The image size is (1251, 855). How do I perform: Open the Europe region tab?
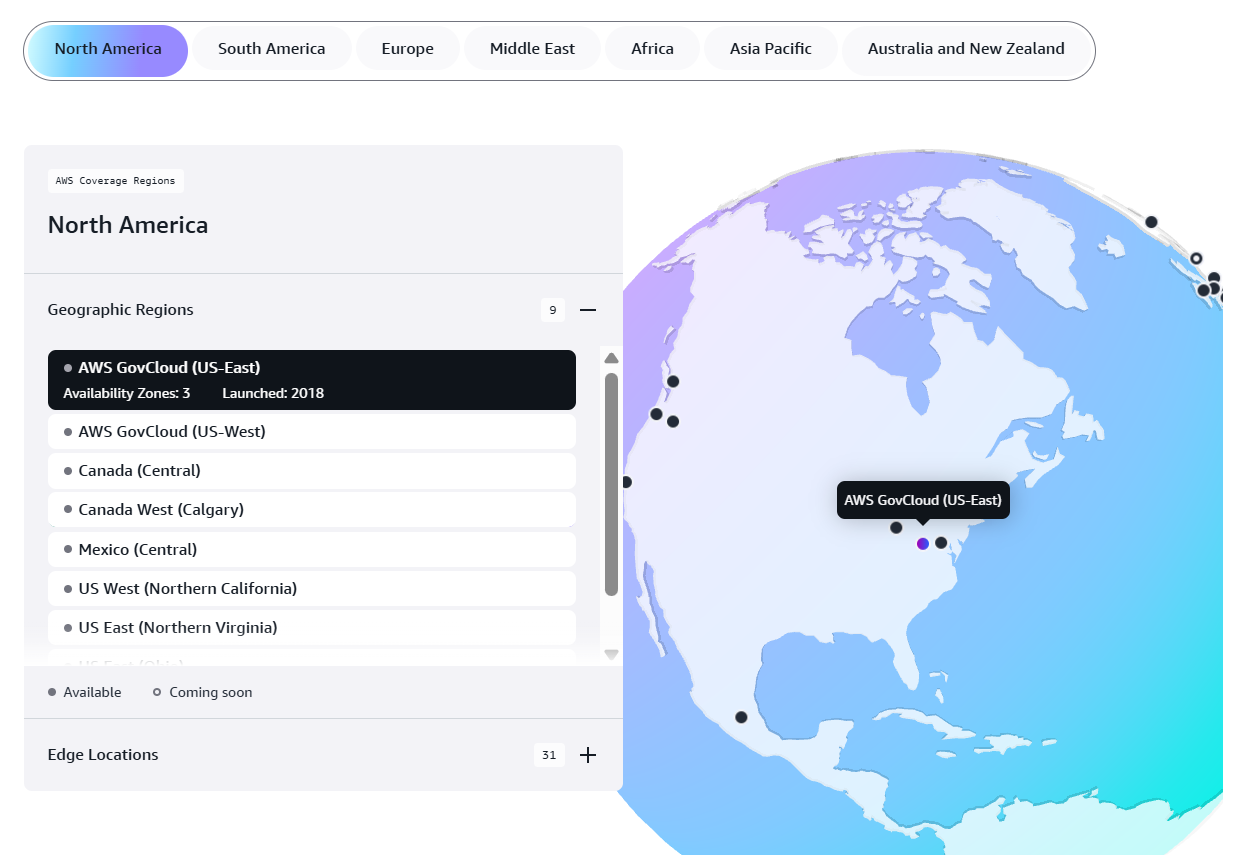pos(408,49)
